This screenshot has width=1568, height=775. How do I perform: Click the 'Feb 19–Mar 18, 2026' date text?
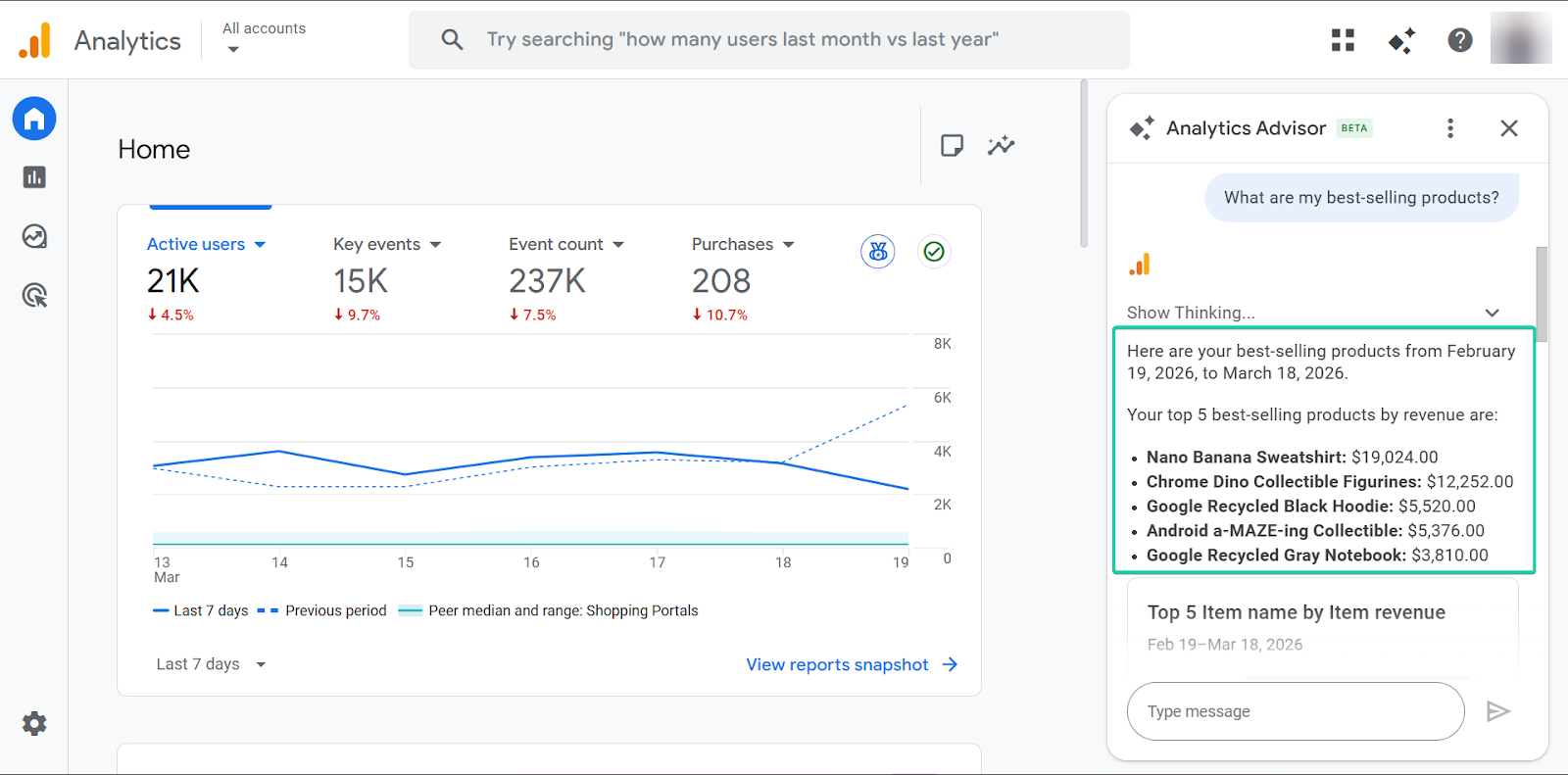[x=1225, y=645]
